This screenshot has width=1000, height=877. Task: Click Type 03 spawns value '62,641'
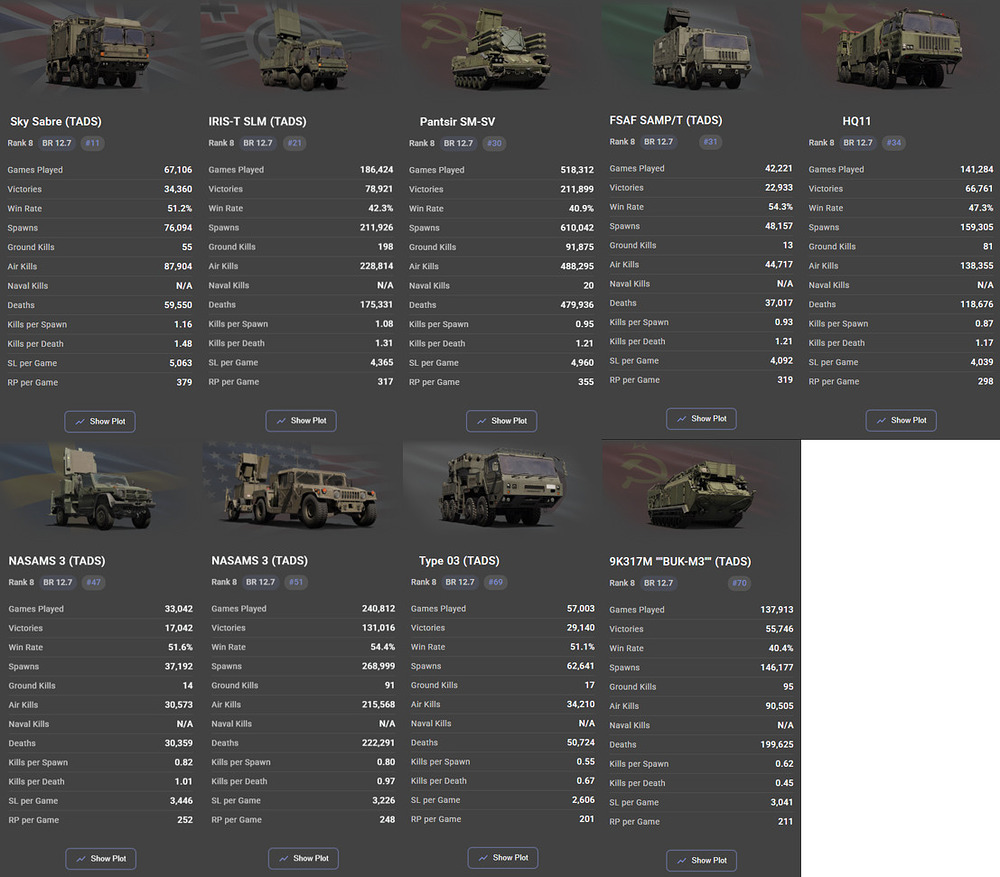580,666
